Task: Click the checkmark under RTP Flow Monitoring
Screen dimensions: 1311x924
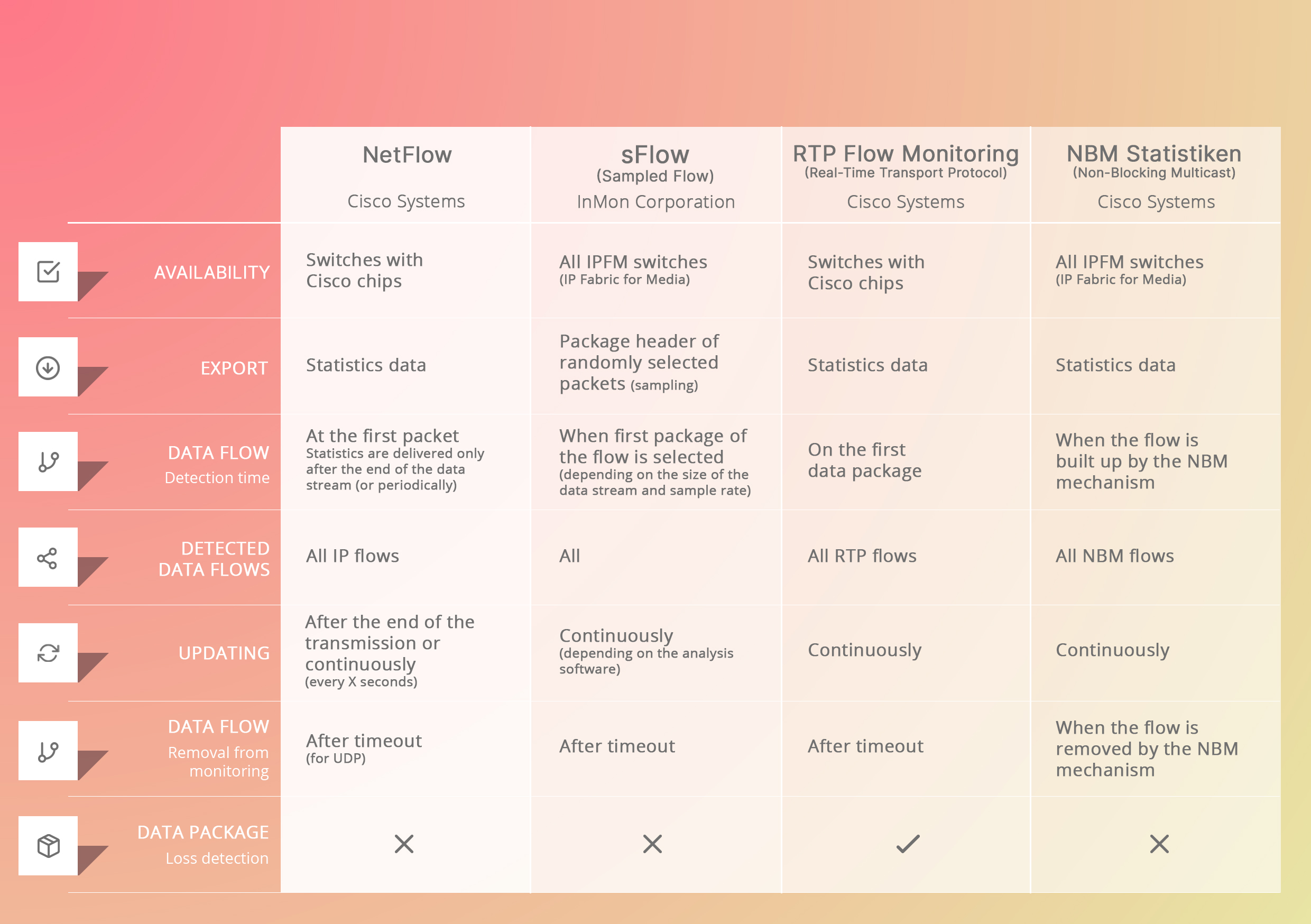Action: click(907, 844)
